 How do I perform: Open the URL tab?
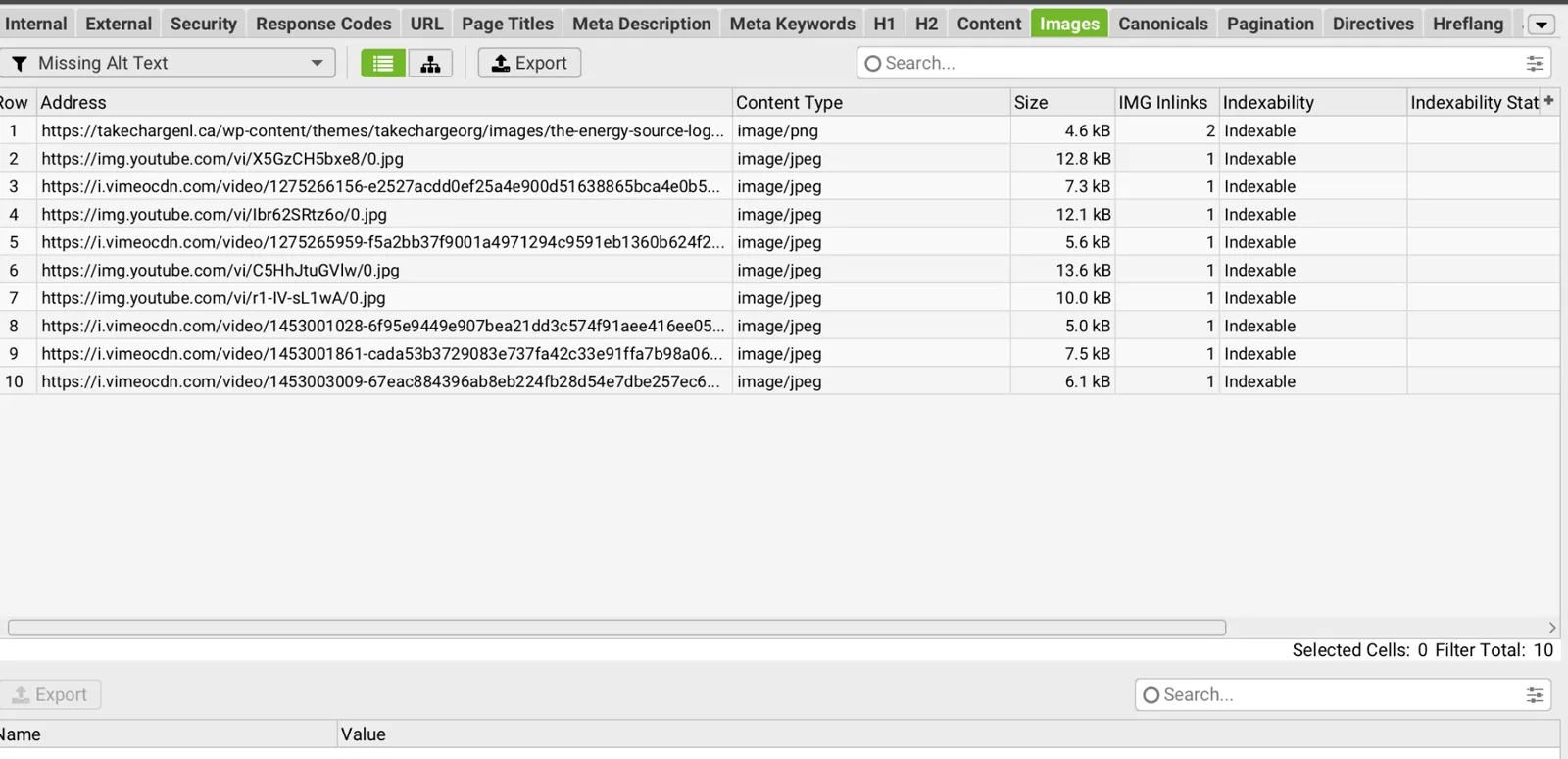pos(426,24)
